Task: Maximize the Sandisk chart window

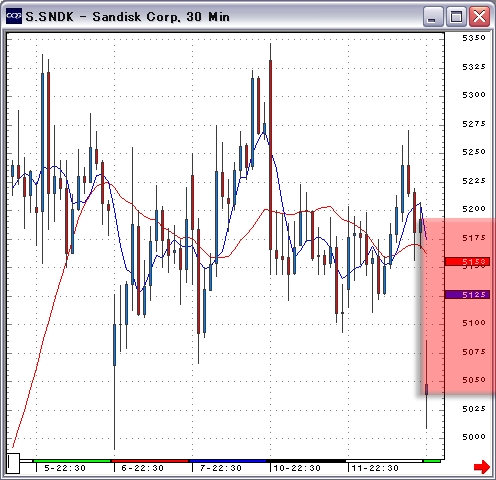Action: coord(456,16)
